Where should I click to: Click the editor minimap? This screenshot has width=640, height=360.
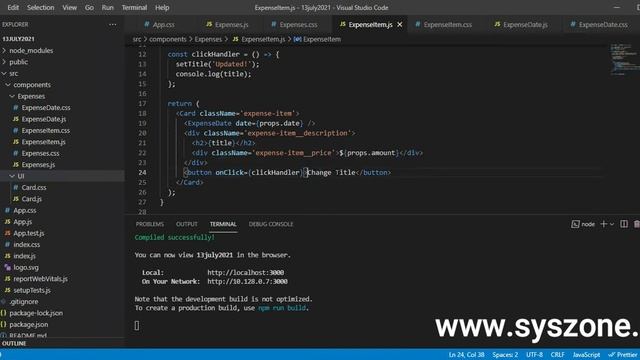click(624, 60)
